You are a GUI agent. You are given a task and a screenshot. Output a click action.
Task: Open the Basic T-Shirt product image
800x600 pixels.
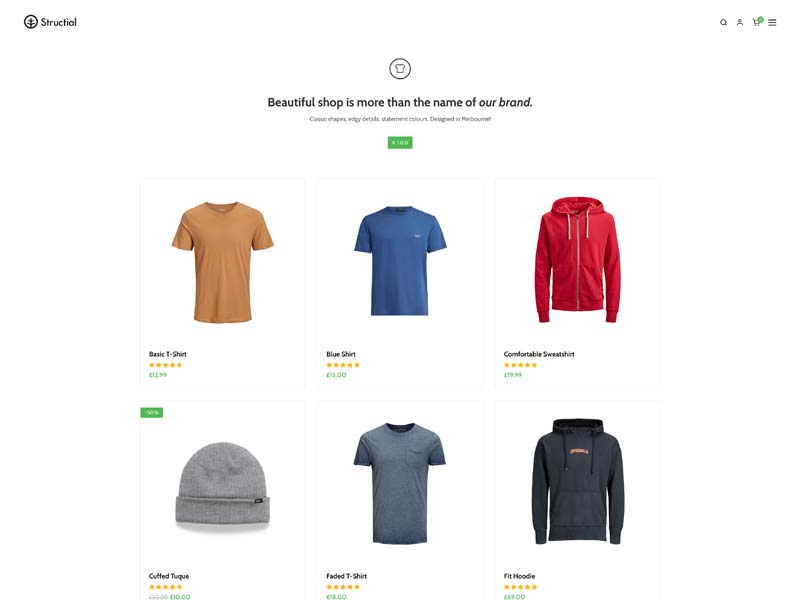tap(222, 262)
